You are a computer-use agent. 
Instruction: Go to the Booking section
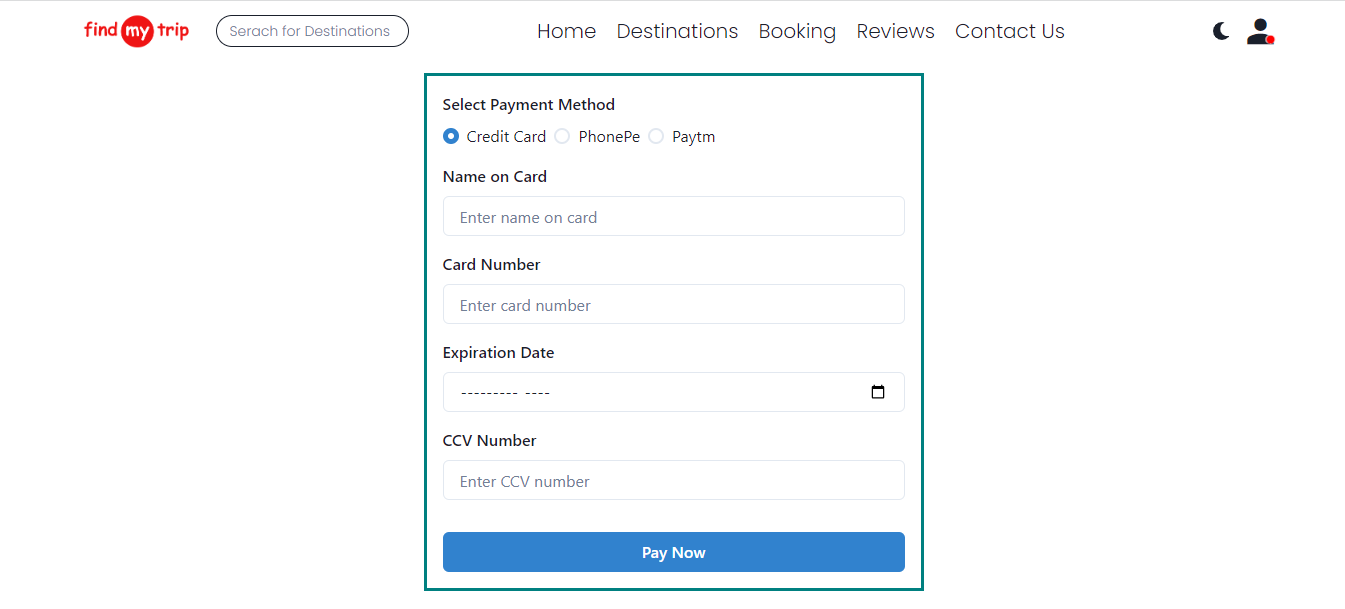pos(797,31)
